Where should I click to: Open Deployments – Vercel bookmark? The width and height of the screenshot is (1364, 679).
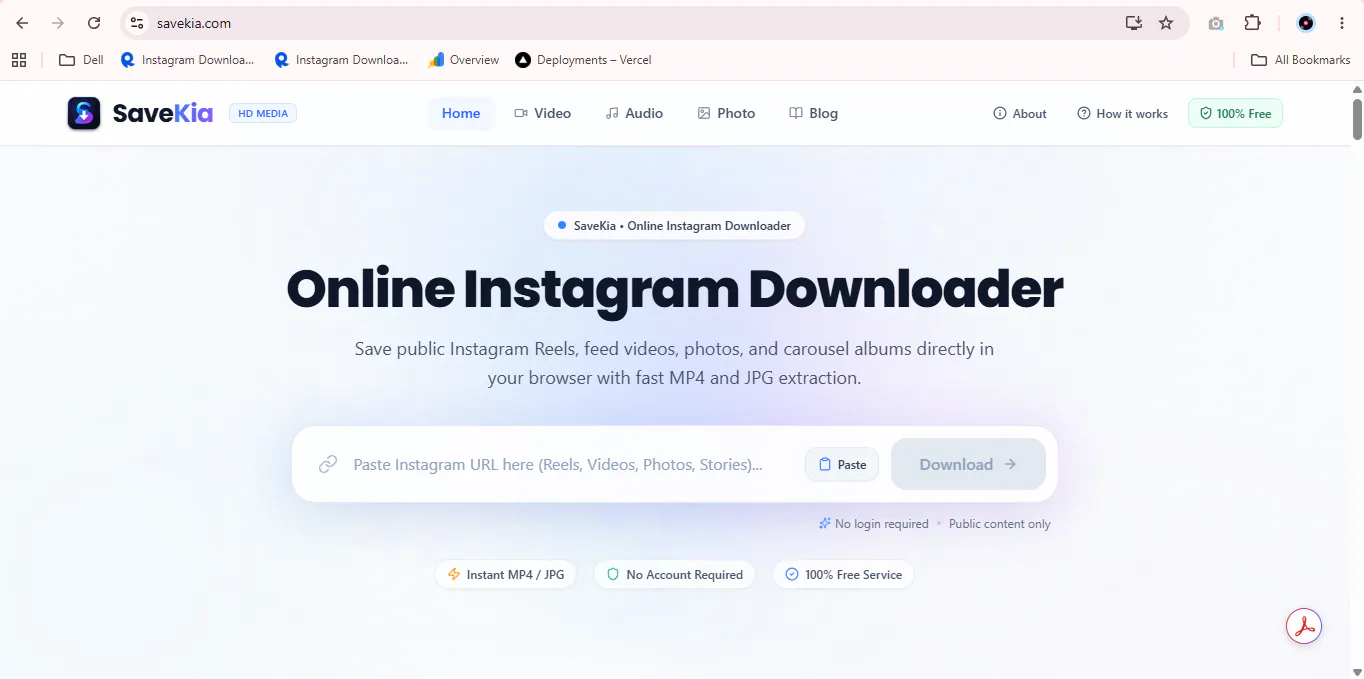click(583, 60)
